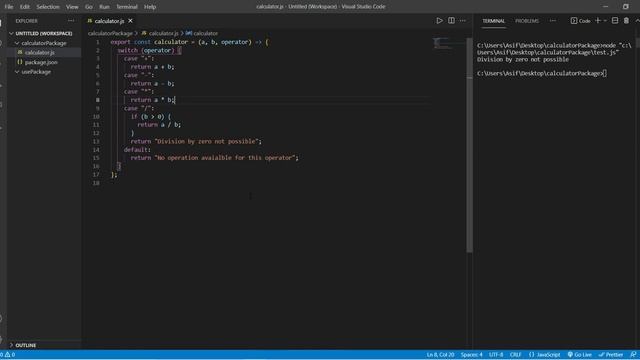
Task: Restore the window with title bar button
Action: pyautogui.click(x=626, y=7)
